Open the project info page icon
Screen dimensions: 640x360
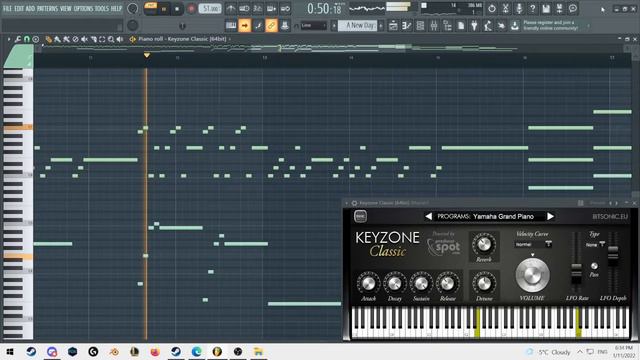point(461,25)
